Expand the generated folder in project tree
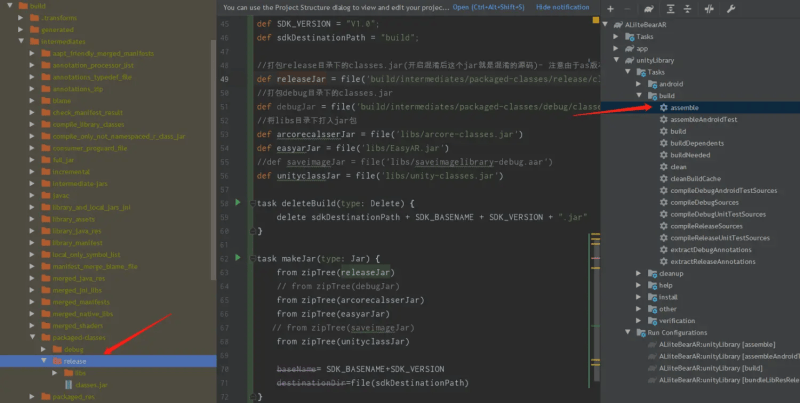The height and width of the screenshot is (403, 800). pos(33,30)
